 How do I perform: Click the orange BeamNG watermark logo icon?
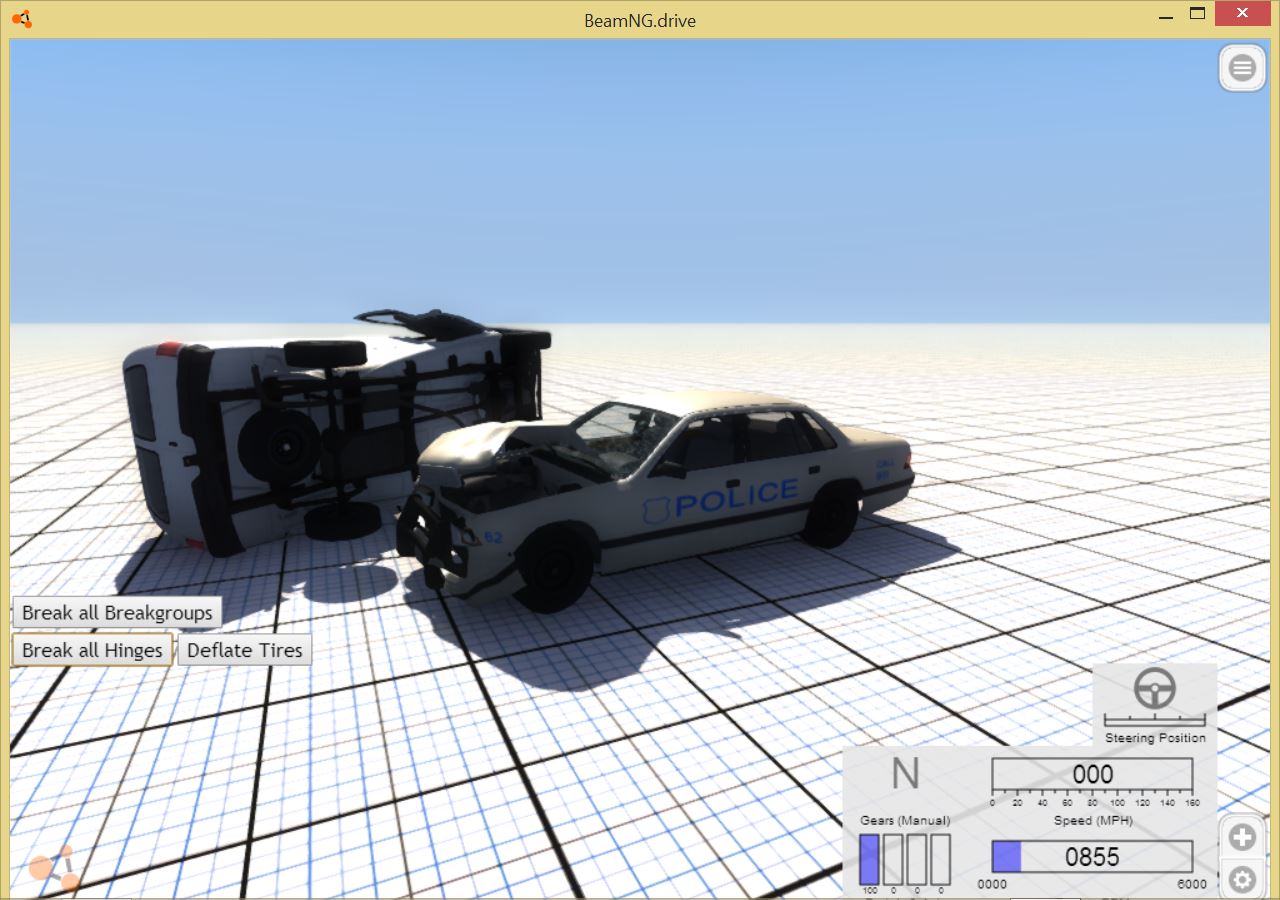point(54,867)
